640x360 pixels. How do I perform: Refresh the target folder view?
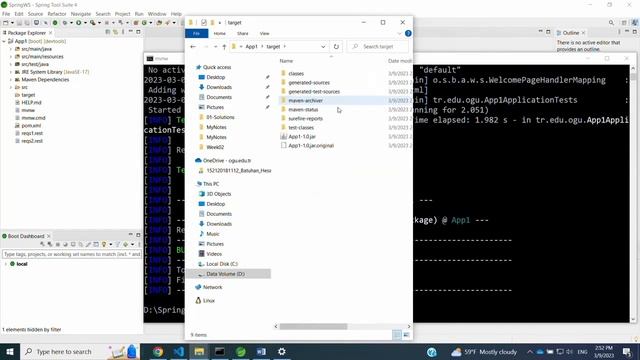336,47
